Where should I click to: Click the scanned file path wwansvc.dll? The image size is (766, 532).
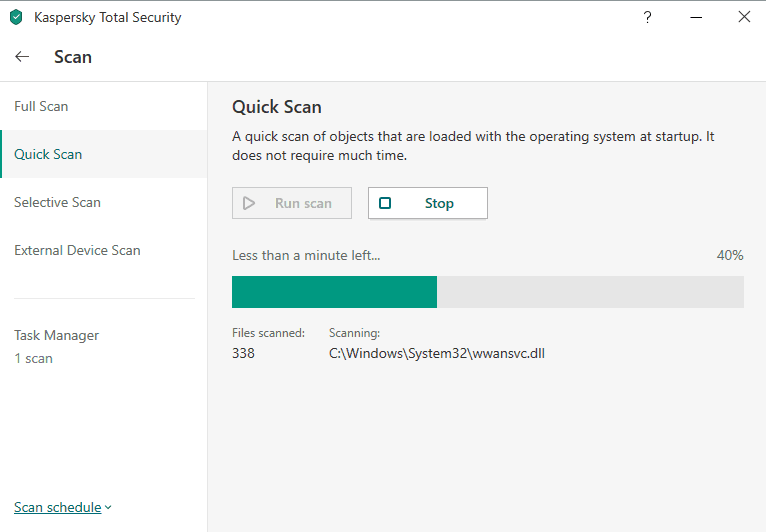click(x=437, y=353)
